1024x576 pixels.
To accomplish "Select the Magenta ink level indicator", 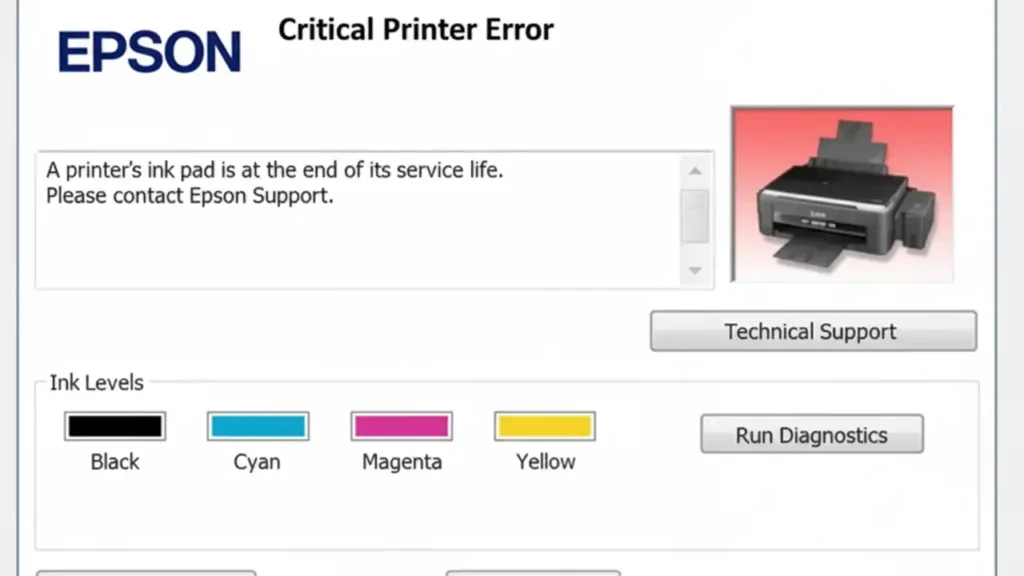I will [400, 424].
